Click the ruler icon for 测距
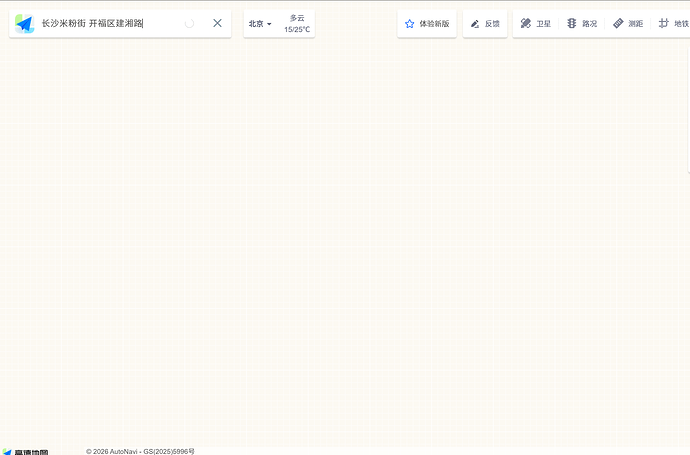 pos(618,23)
